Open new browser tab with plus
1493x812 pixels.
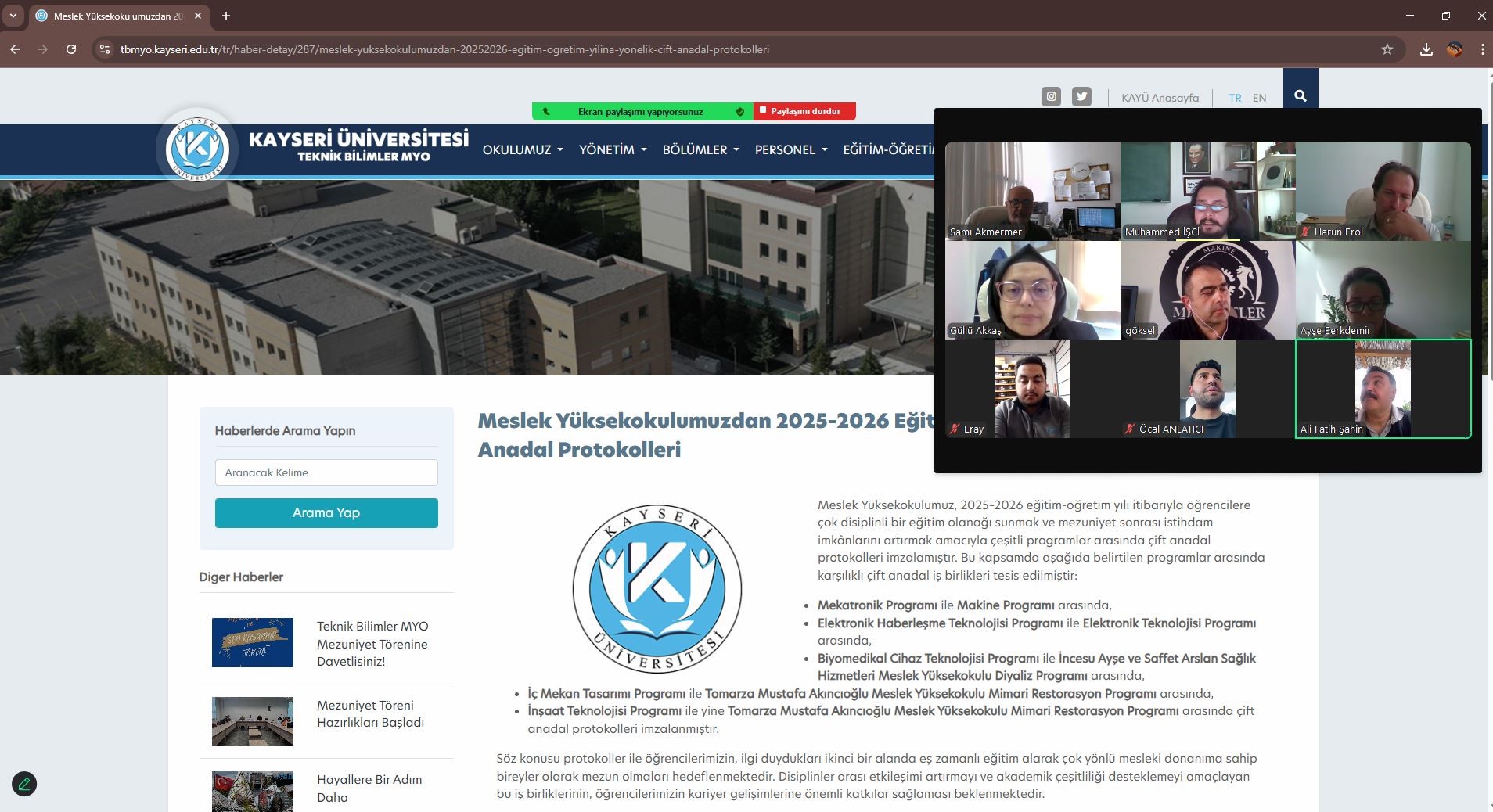click(226, 16)
